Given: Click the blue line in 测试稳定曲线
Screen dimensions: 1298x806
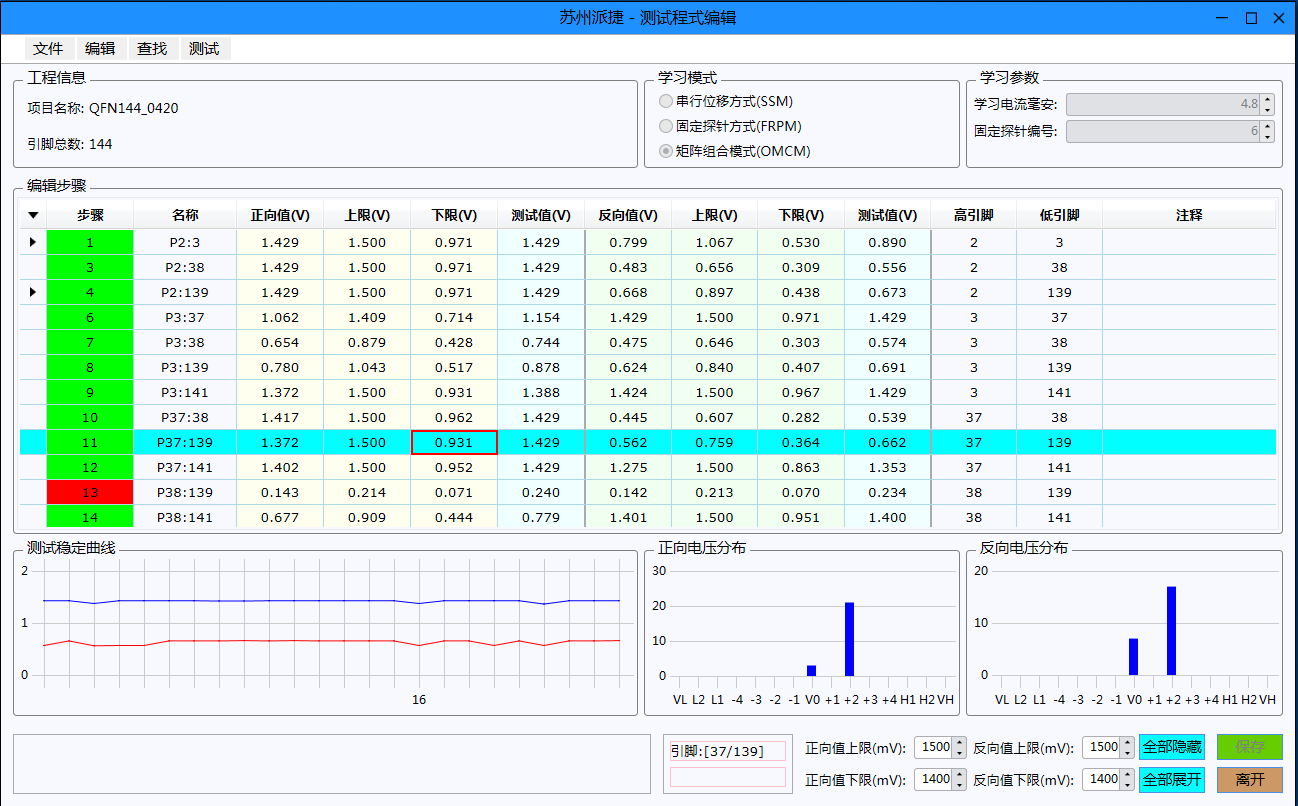Looking at the screenshot, I should point(331,601).
